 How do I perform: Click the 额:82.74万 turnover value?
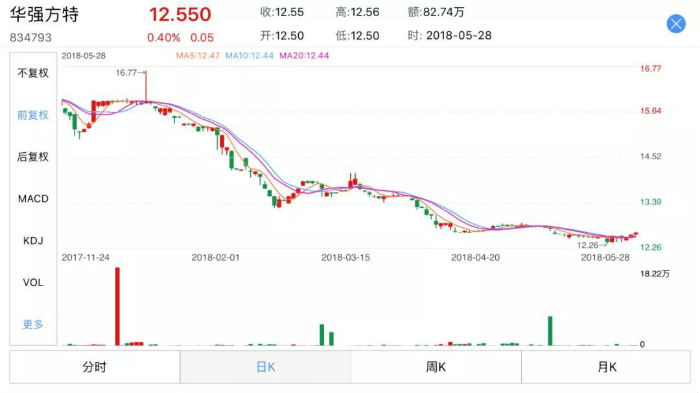coord(436,12)
